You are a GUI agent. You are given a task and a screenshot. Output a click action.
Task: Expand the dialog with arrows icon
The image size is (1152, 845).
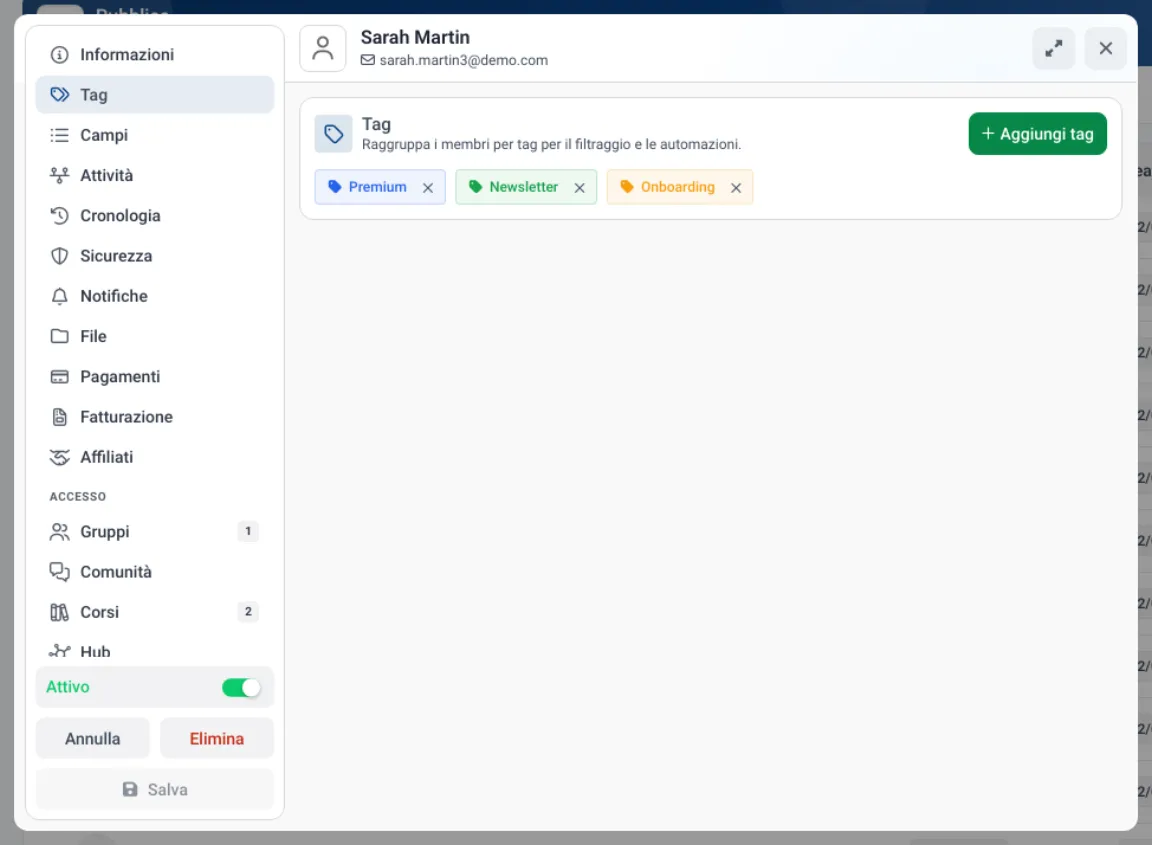[x=1054, y=48]
